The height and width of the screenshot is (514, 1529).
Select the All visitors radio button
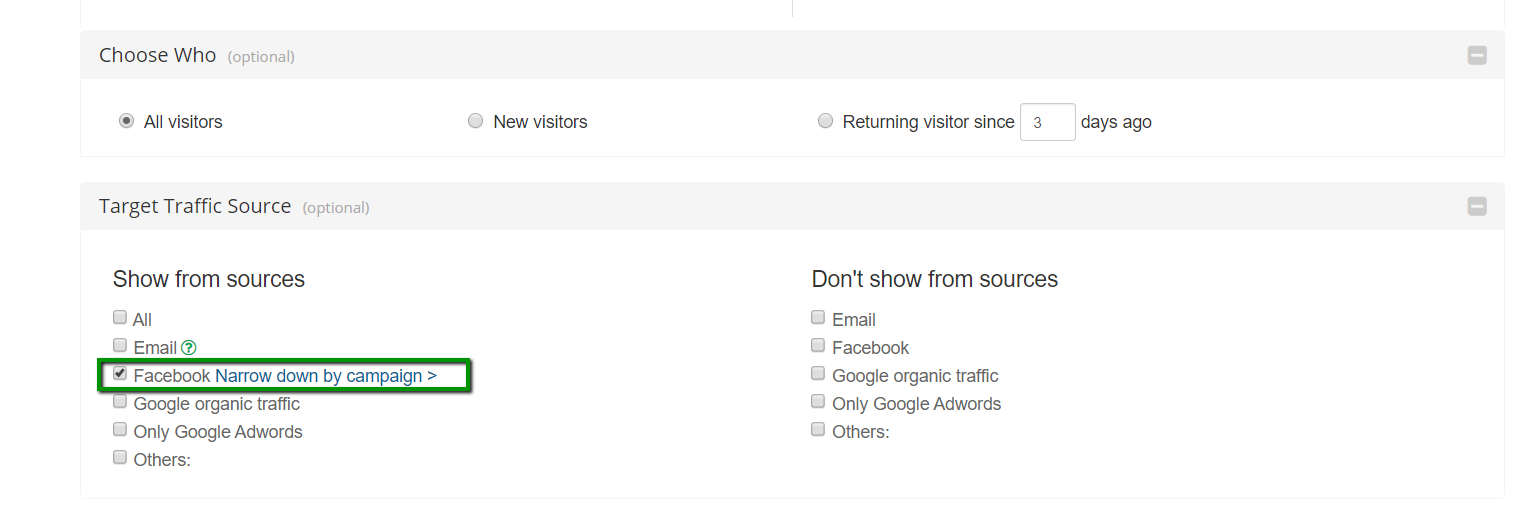pyautogui.click(x=126, y=121)
